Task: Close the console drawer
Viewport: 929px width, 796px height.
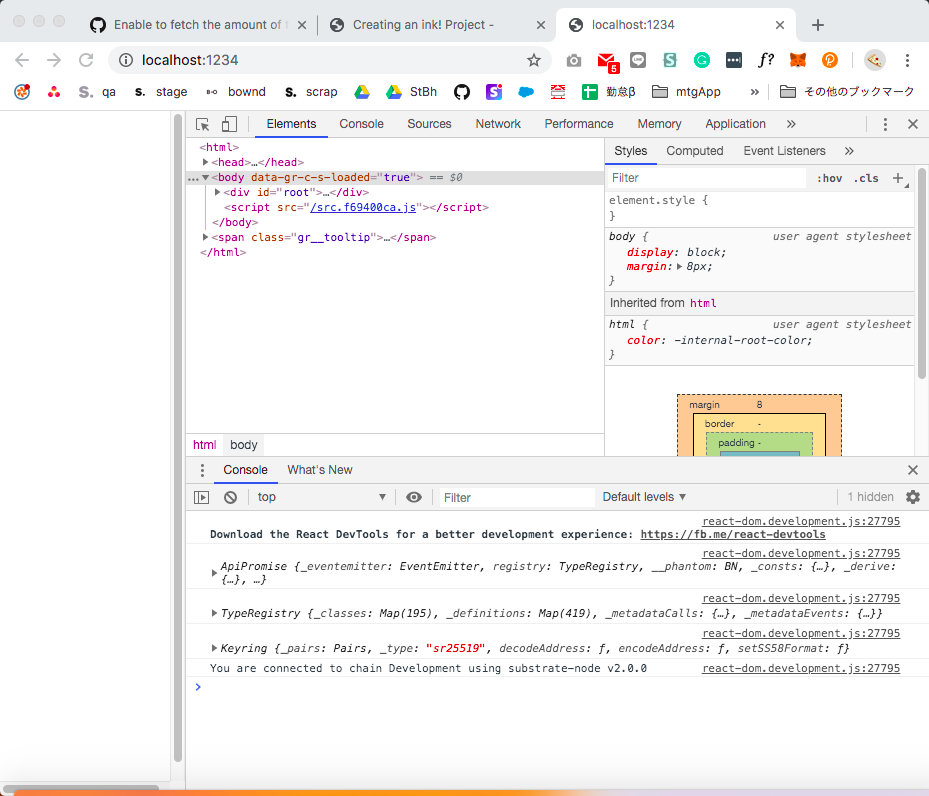Action: (913, 470)
